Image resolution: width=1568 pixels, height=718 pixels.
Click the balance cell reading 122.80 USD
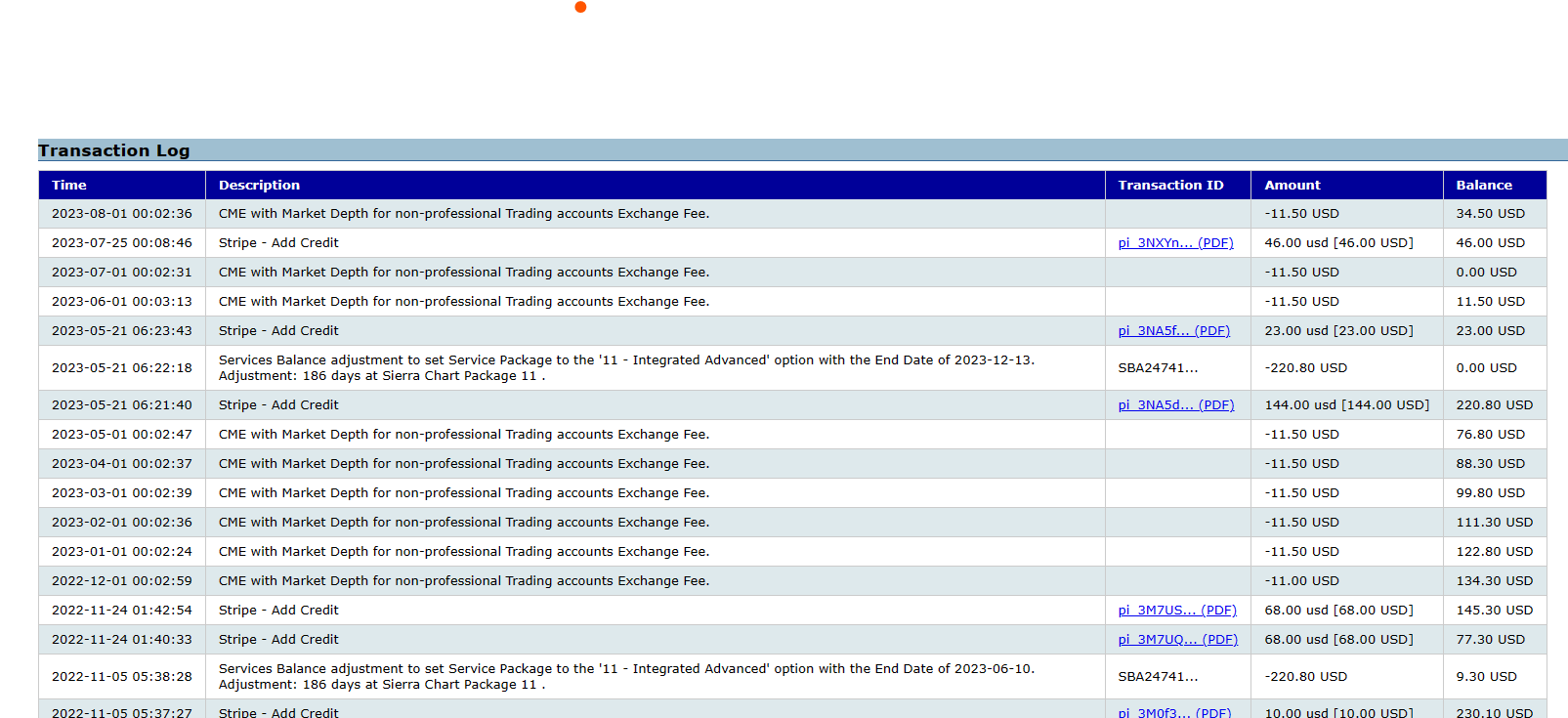tap(1494, 552)
